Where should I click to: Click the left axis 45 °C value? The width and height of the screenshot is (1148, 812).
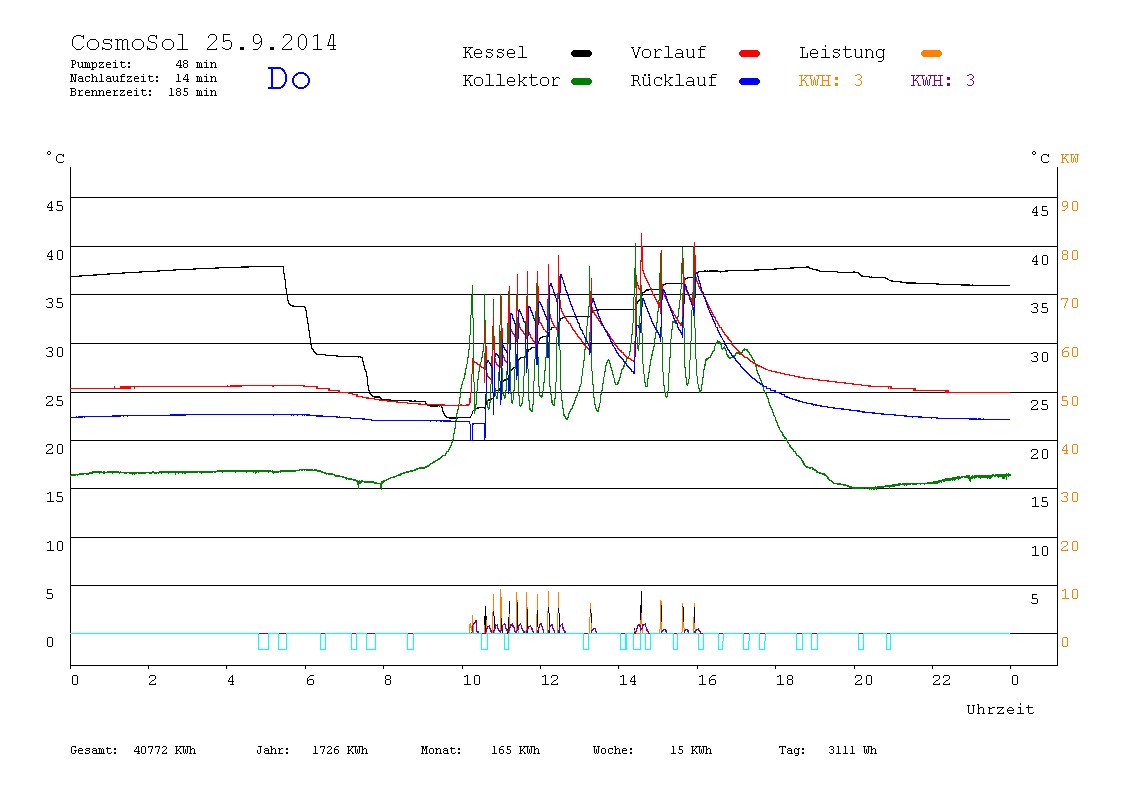(x=55, y=206)
